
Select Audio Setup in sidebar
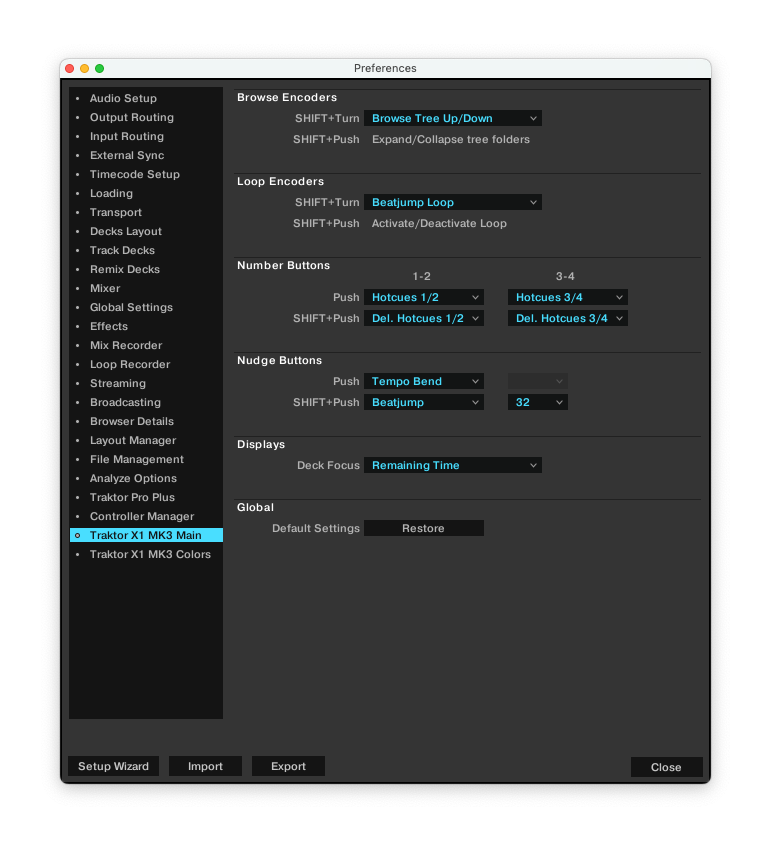click(123, 98)
